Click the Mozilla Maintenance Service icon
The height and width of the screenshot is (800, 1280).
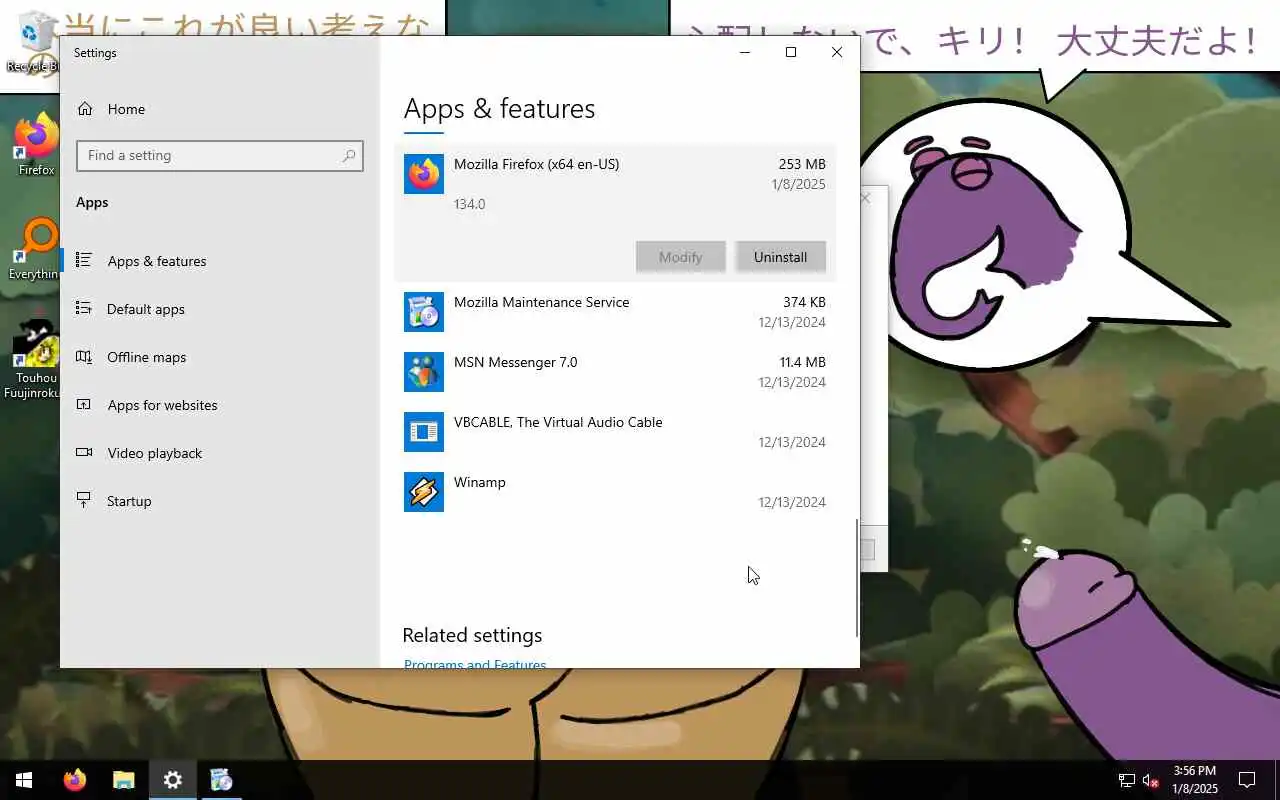(x=424, y=312)
